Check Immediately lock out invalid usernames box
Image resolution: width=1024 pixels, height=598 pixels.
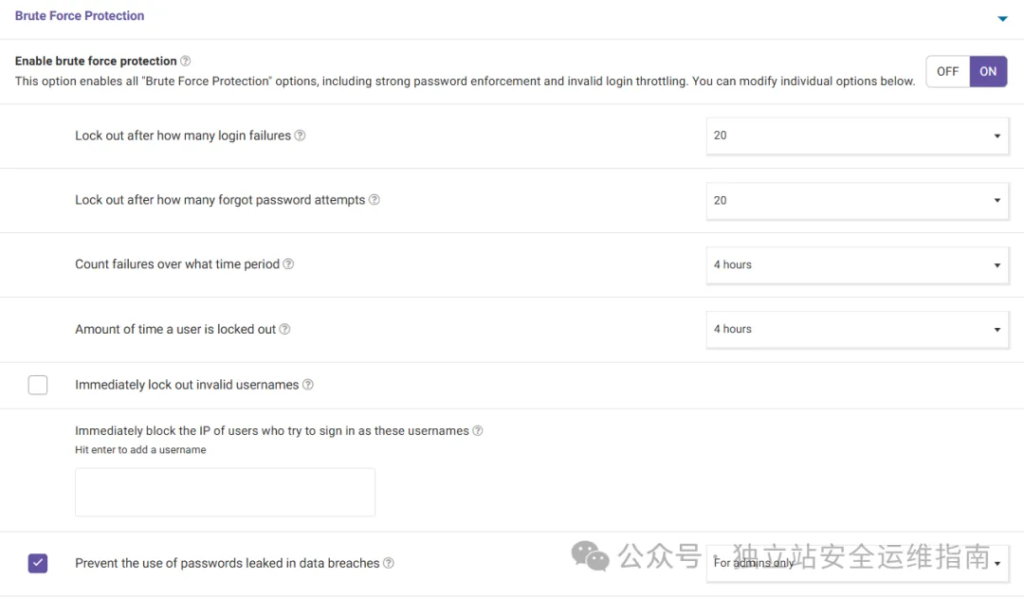pyautogui.click(x=38, y=385)
